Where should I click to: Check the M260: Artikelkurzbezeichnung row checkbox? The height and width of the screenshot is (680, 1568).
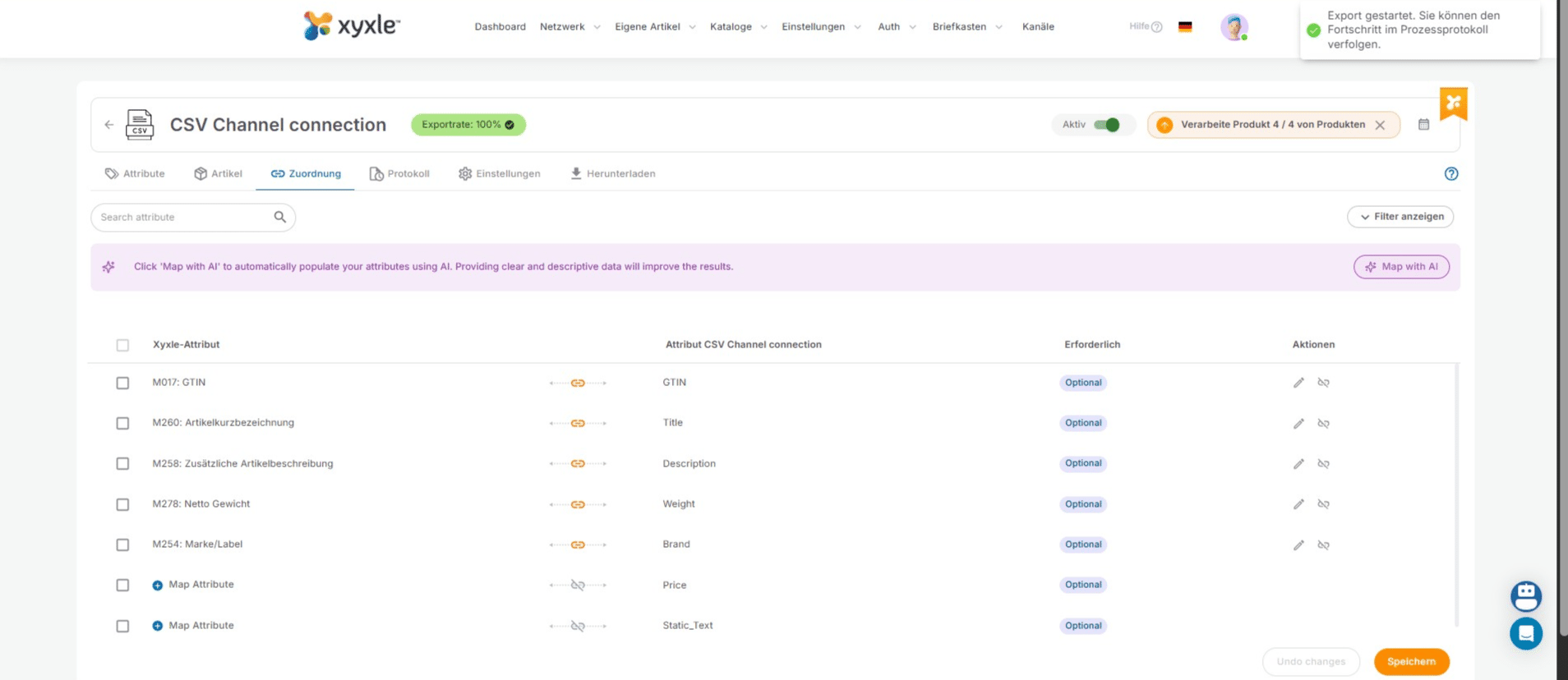coord(122,423)
